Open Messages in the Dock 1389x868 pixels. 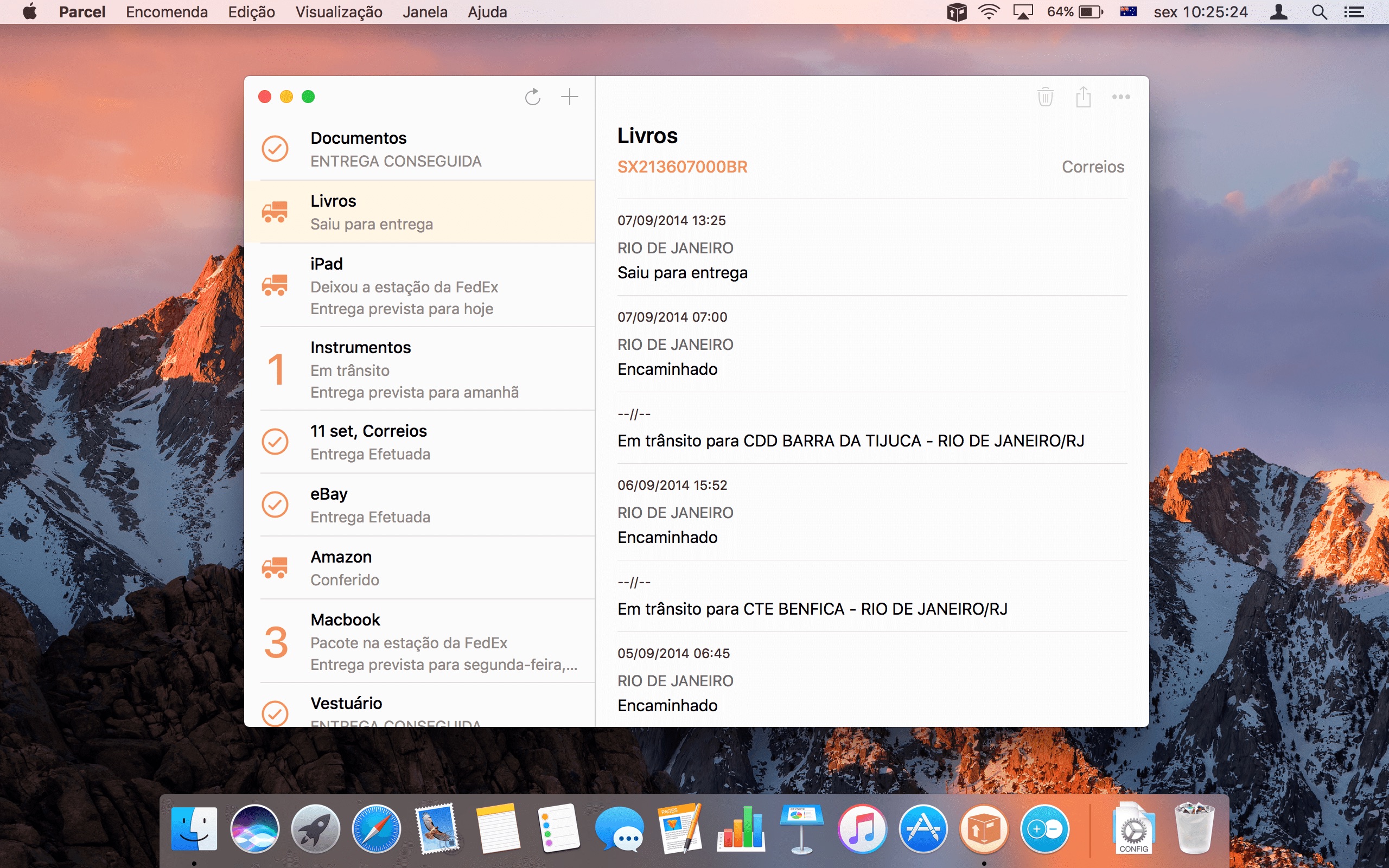[619, 828]
